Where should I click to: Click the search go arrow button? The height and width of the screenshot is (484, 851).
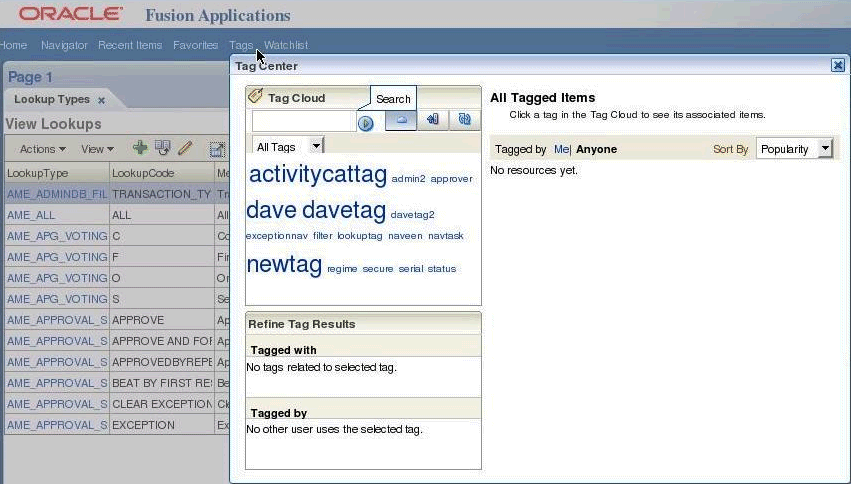[x=366, y=124]
